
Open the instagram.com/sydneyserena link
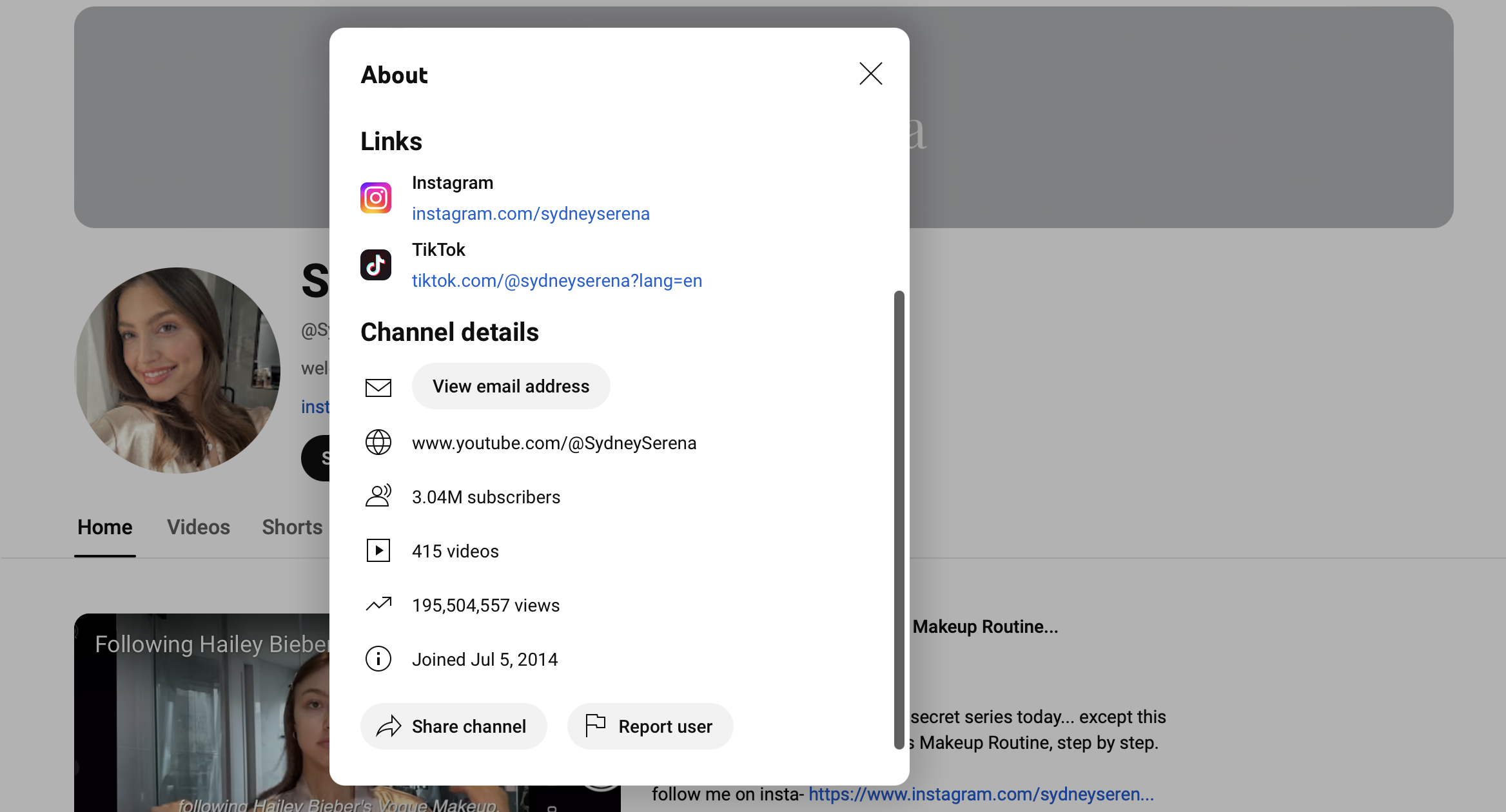click(x=531, y=214)
